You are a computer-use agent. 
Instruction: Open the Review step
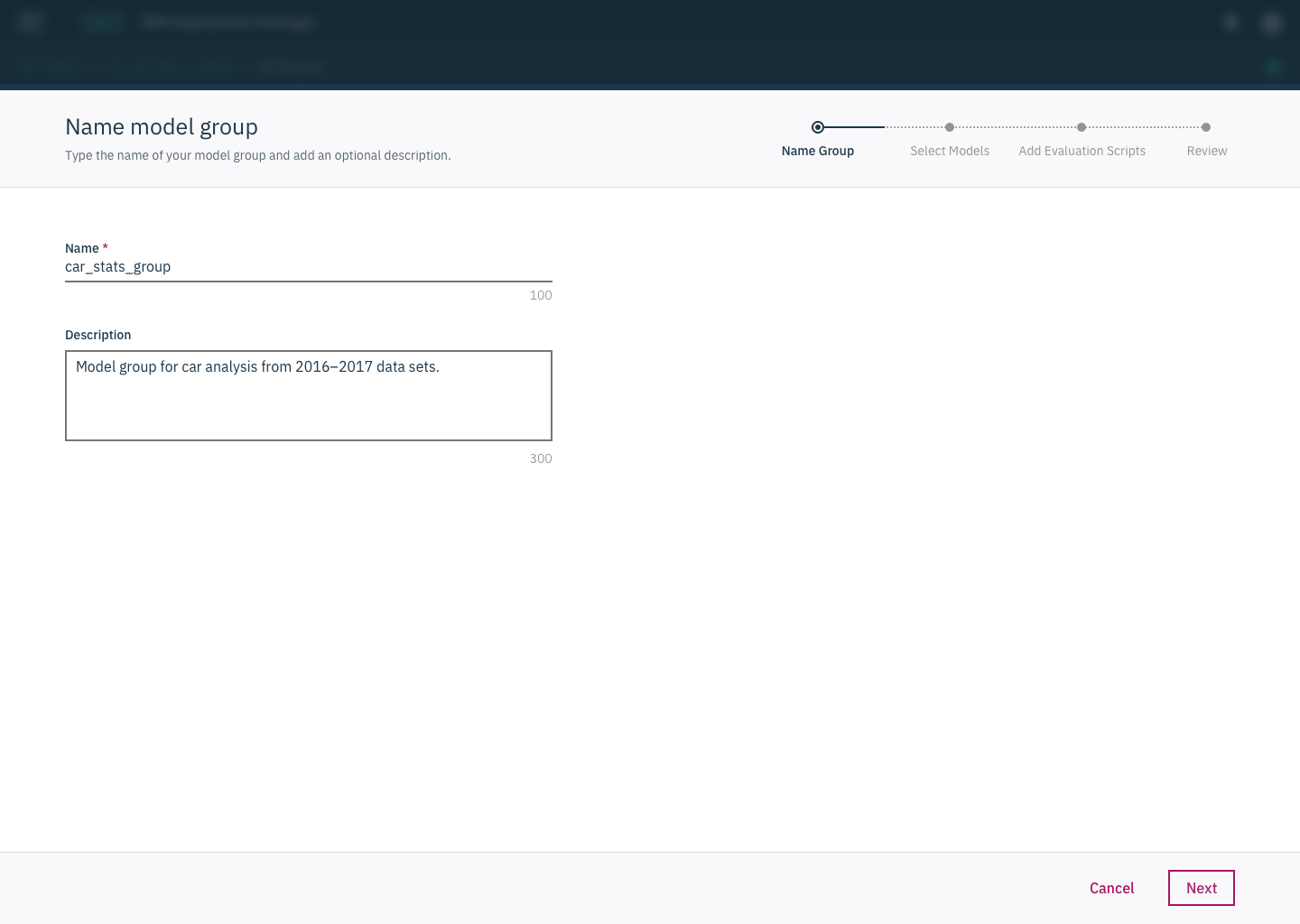click(x=1206, y=140)
